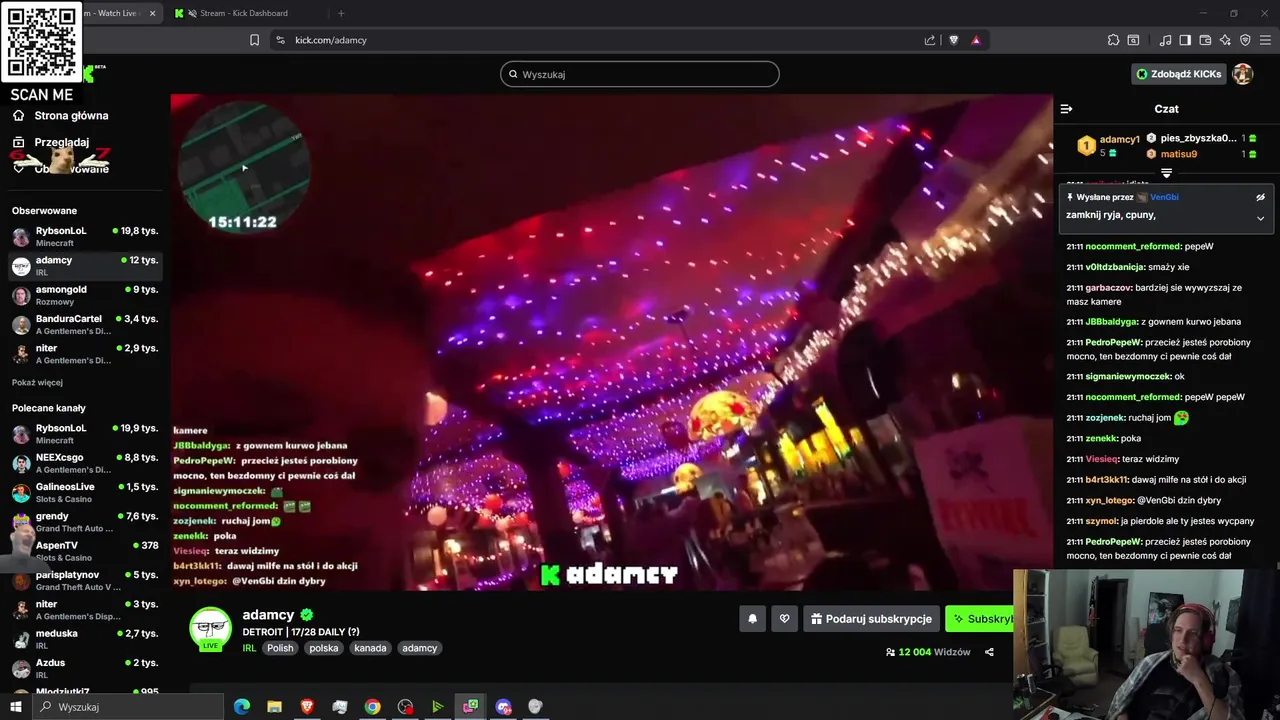Toggle the browser sidebar panel icon

click(1185, 40)
